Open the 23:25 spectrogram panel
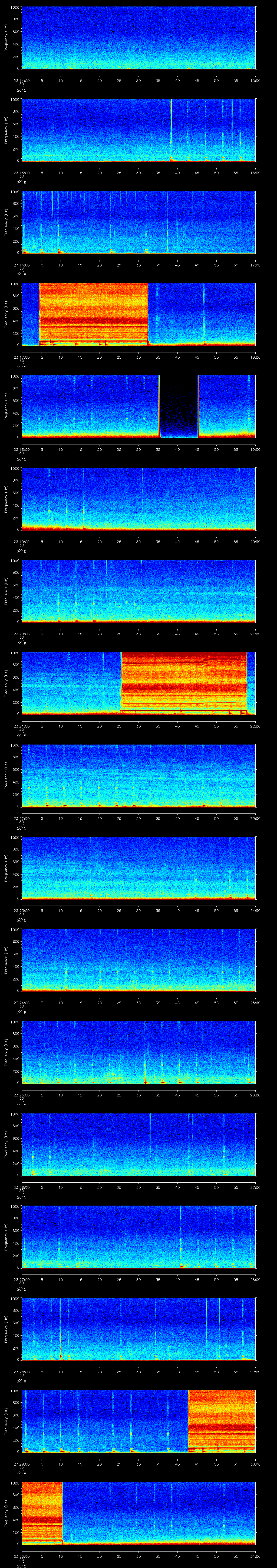This screenshot has height=1568, width=277. [138, 1052]
